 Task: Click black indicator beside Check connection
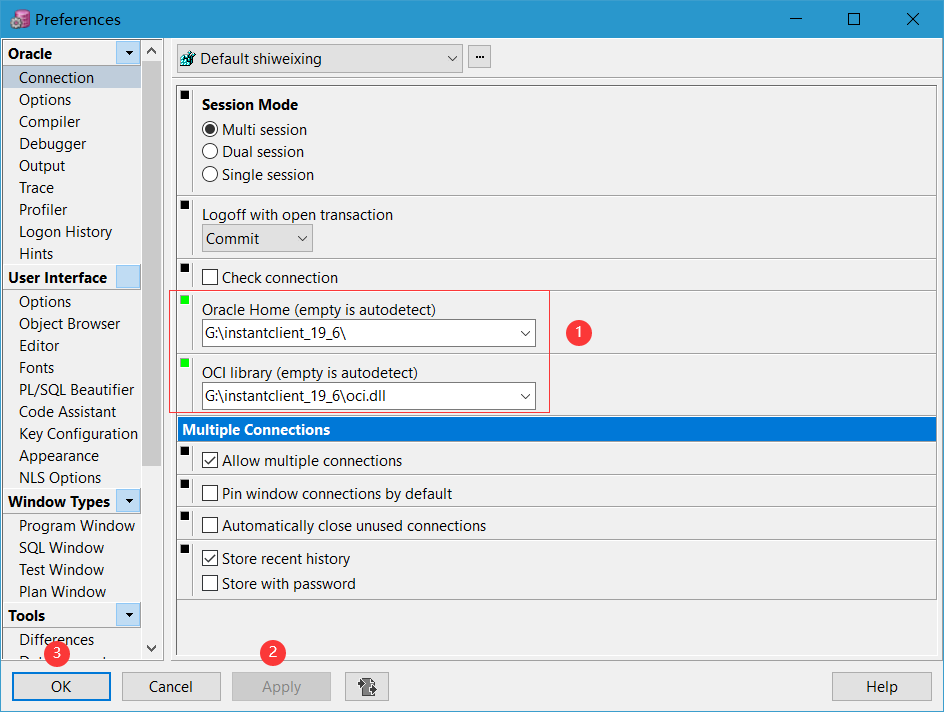185,268
